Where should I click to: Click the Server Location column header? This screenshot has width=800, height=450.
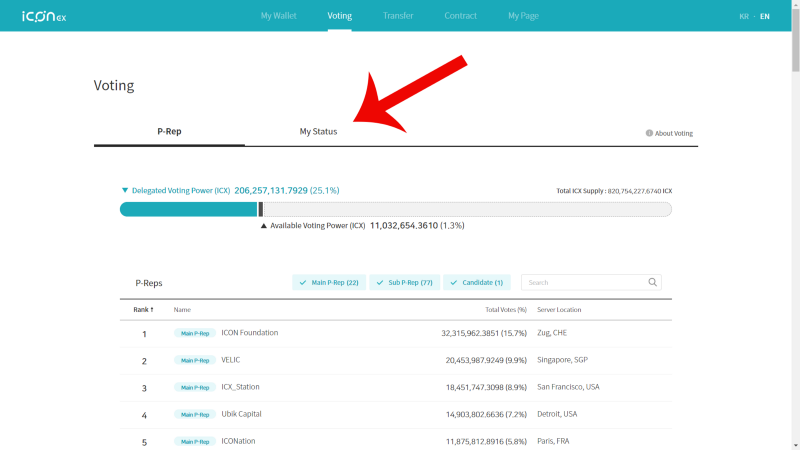[559, 310]
